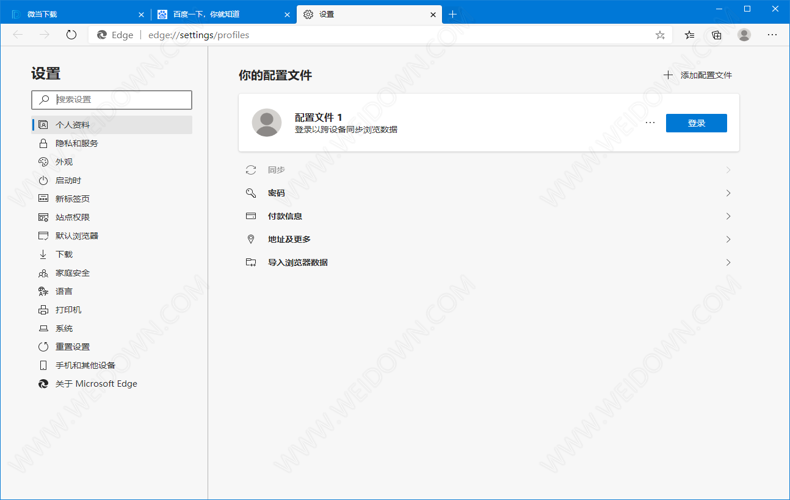The image size is (790, 500).
Task: Expand the 密码 passwords row
Action: (x=488, y=193)
